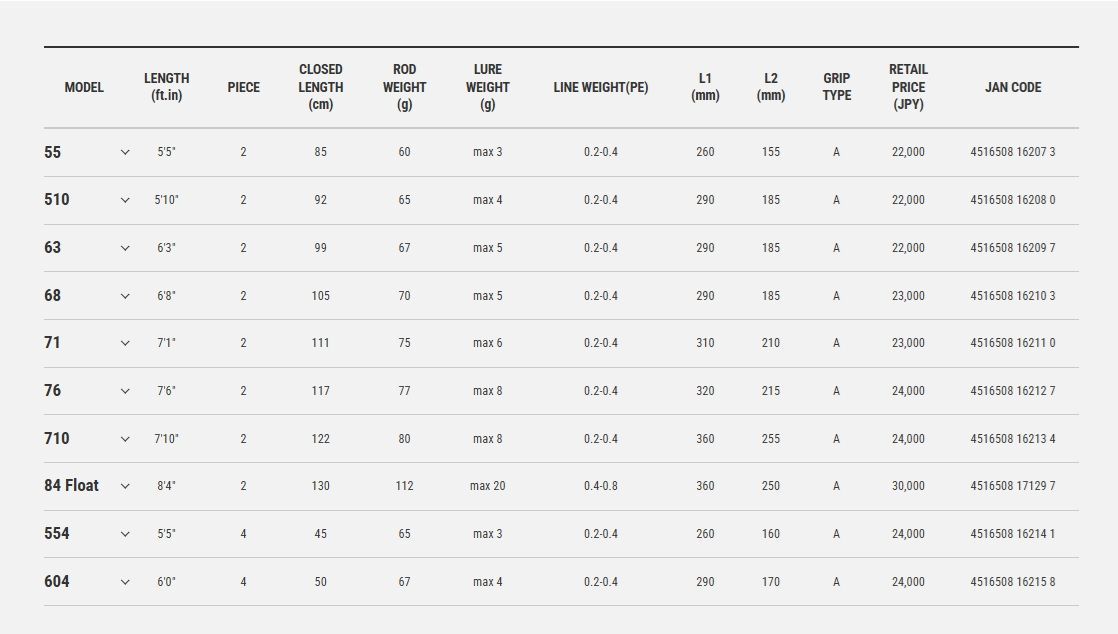Expand the 63 model row chevron
The width and height of the screenshot is (1118, 634).
coord(125,248)
